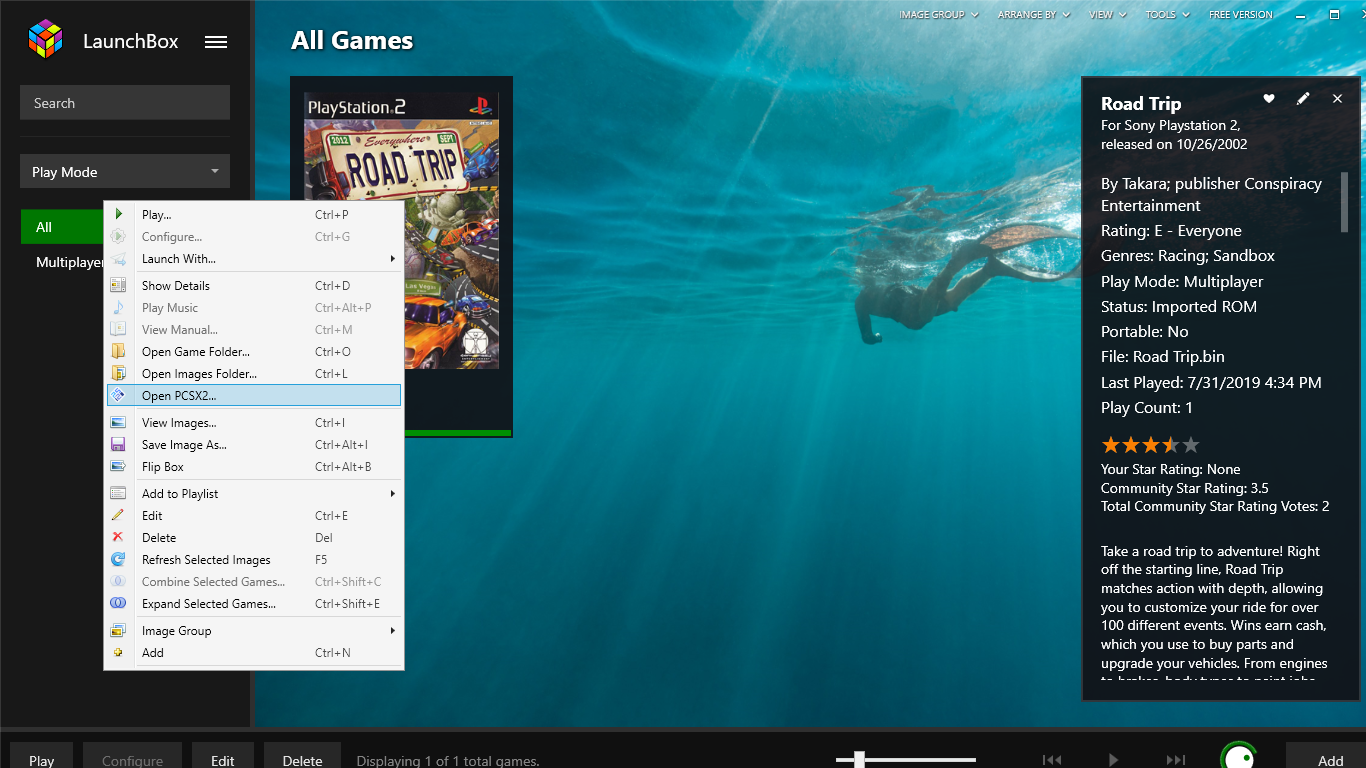1366x768 pixels.
Task: Select the Road Trip box art thumbnail
Action: point(401,231)
